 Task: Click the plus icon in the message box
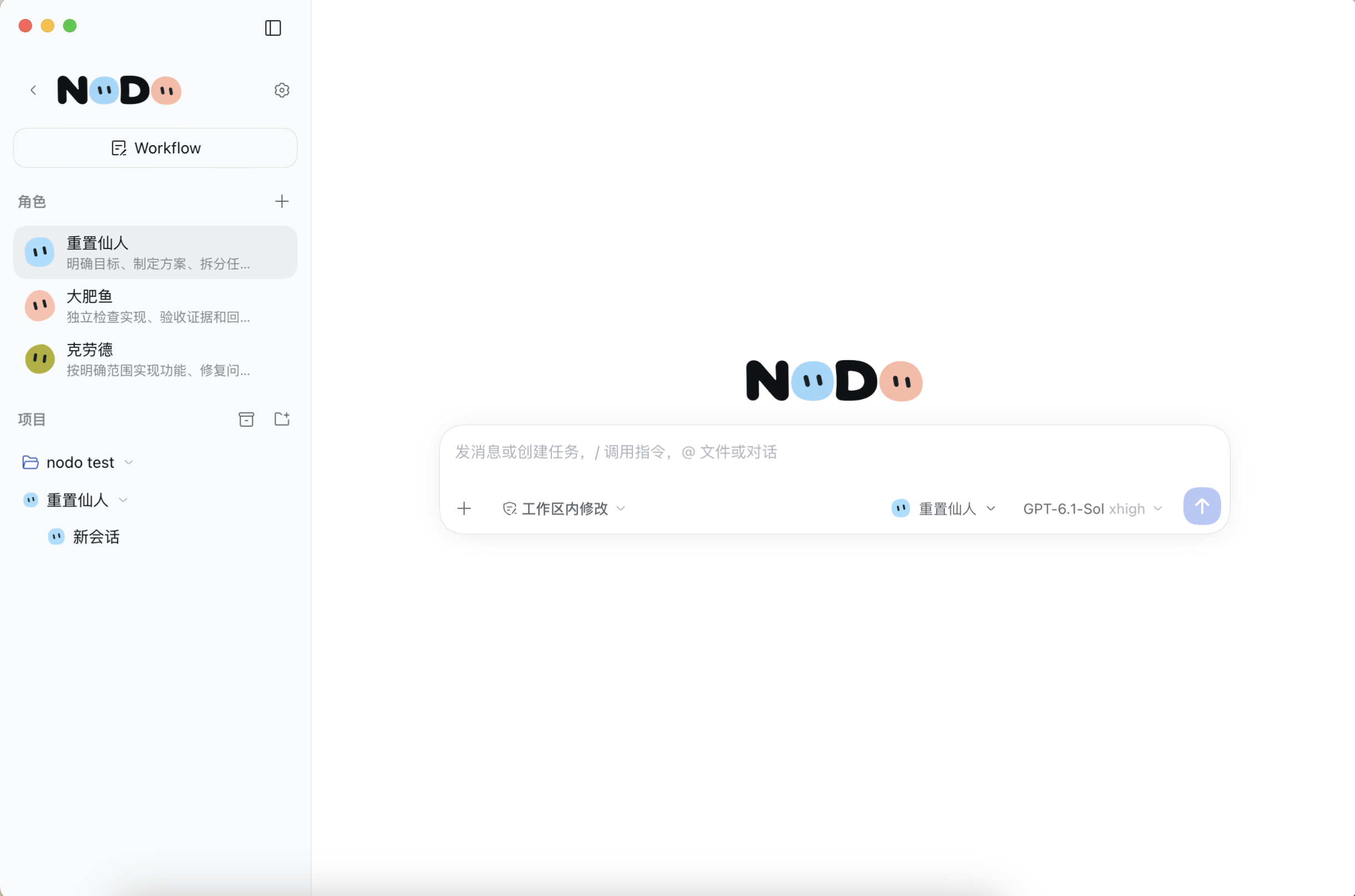[465, 508]
